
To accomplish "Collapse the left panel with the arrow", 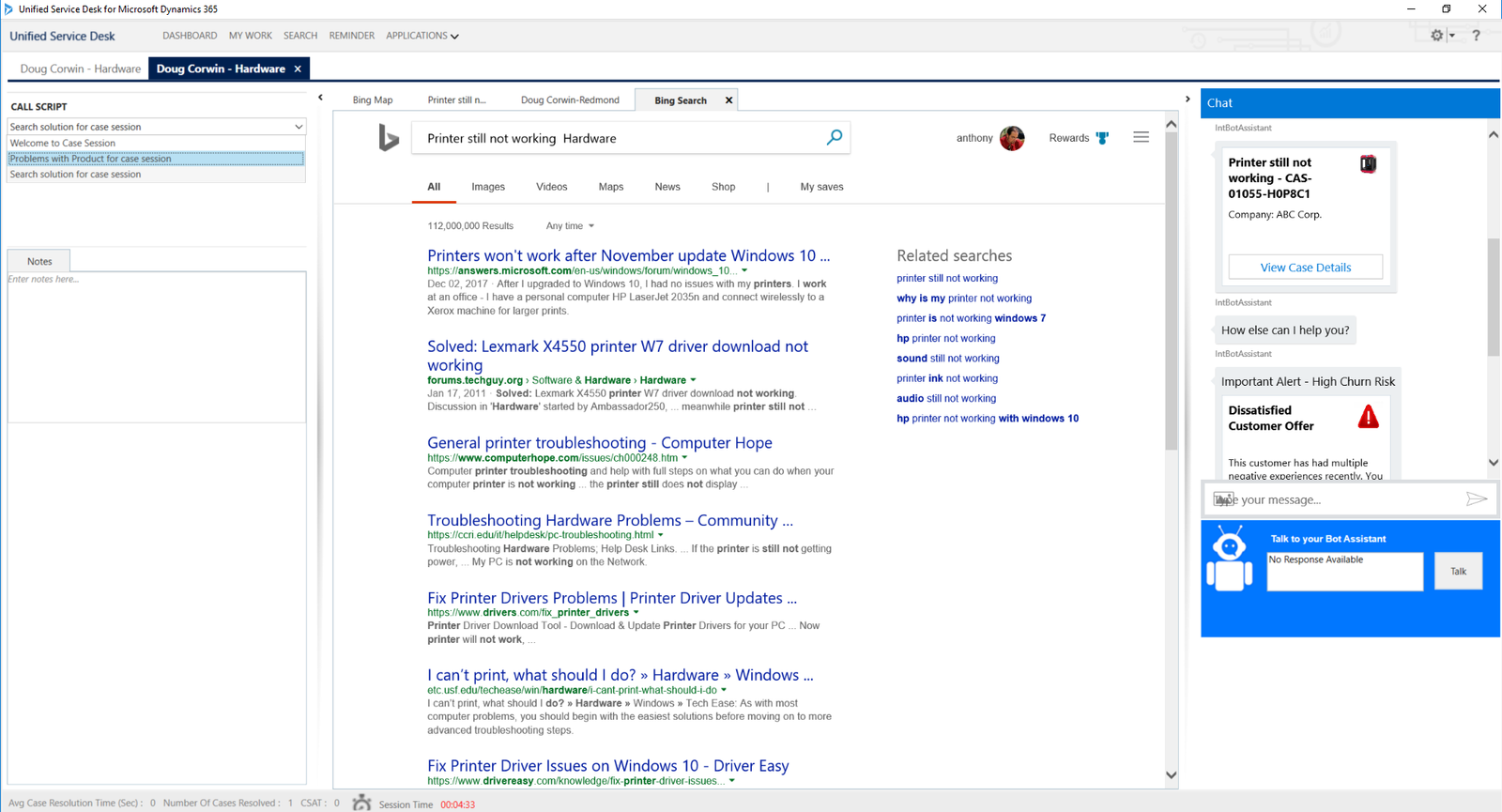I will [x=320, y=98].
